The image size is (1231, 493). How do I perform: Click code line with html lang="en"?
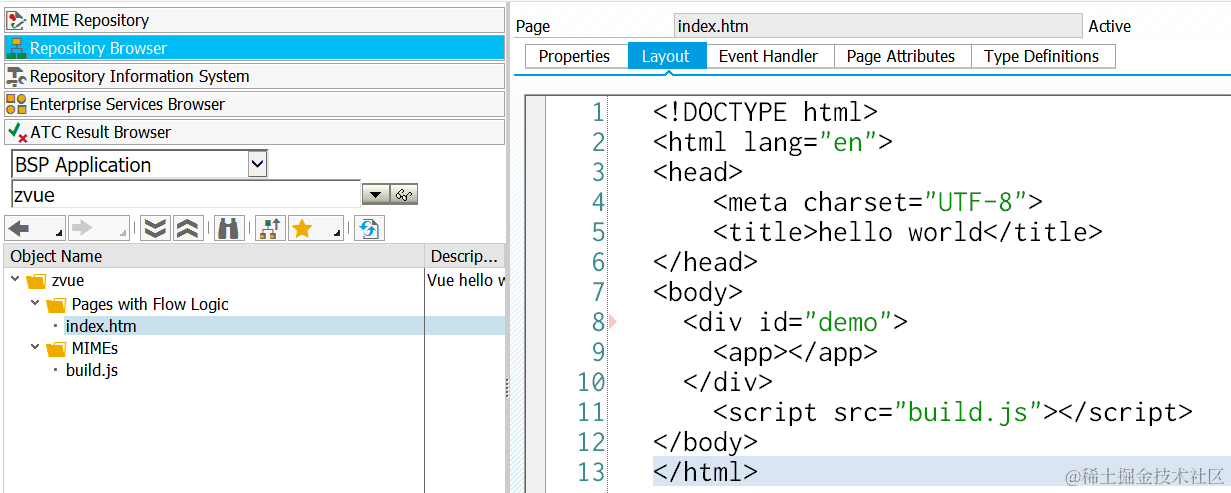[x=773, y=141]
